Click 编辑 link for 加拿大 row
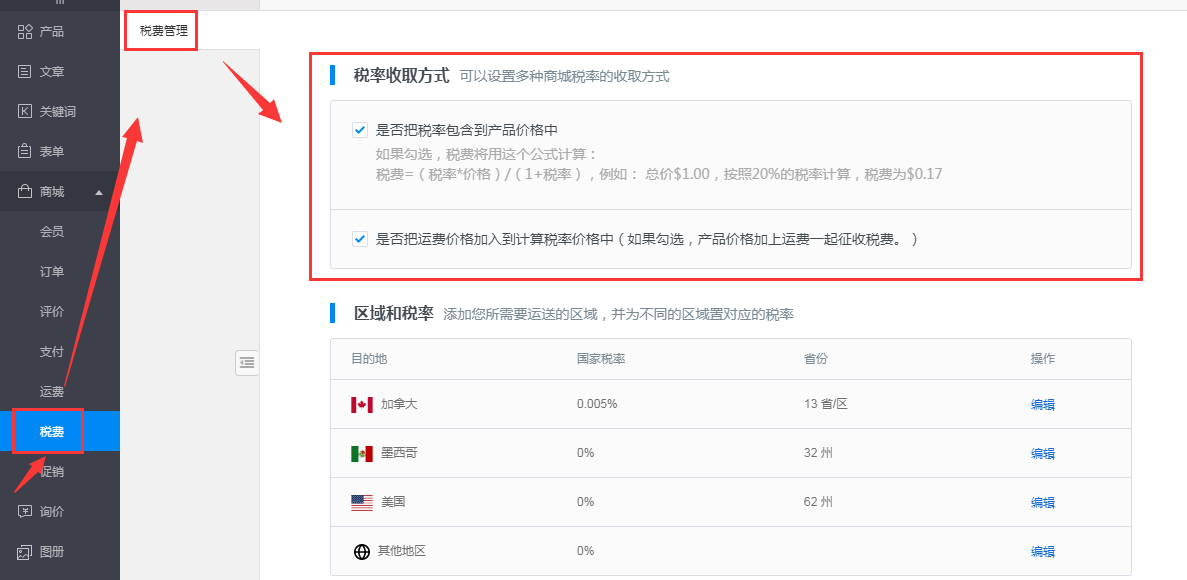The width and height of the screenshot is (1187, 580). click(x=1042, y=405)
